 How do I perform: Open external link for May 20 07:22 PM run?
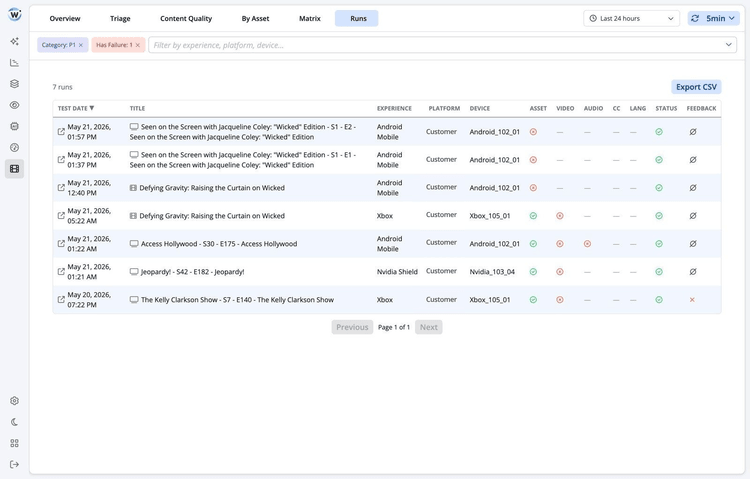[61, 300]
